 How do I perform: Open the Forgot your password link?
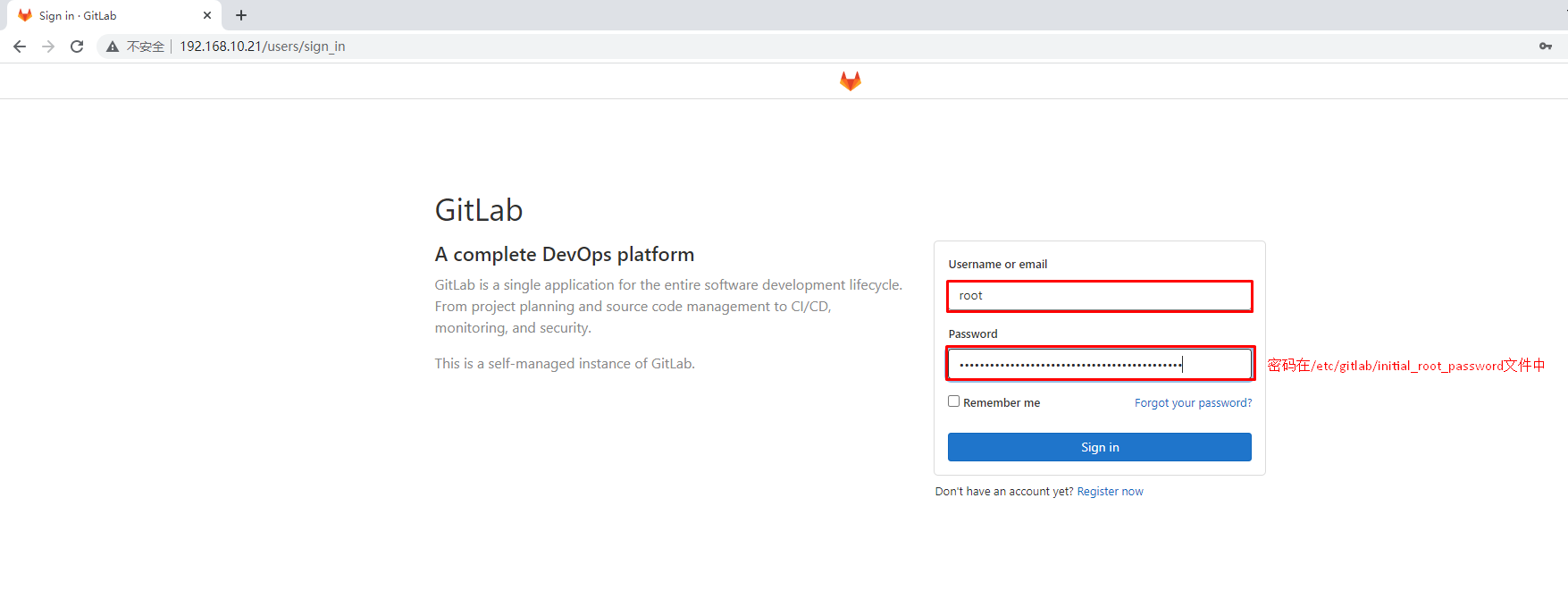(1193, 403)
